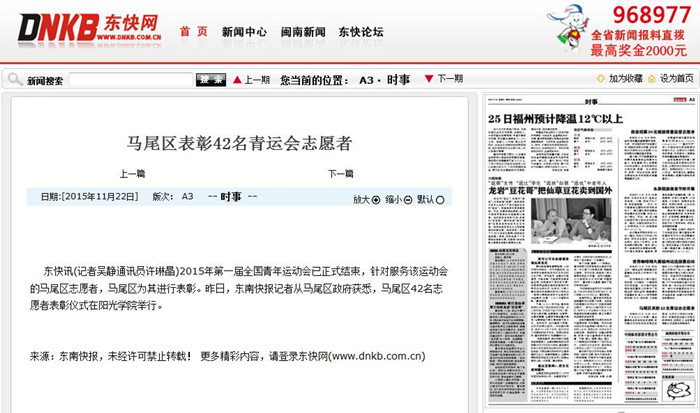Click the A3·时事 current location text
Screen dimensions: 700x413
point(384,80)
